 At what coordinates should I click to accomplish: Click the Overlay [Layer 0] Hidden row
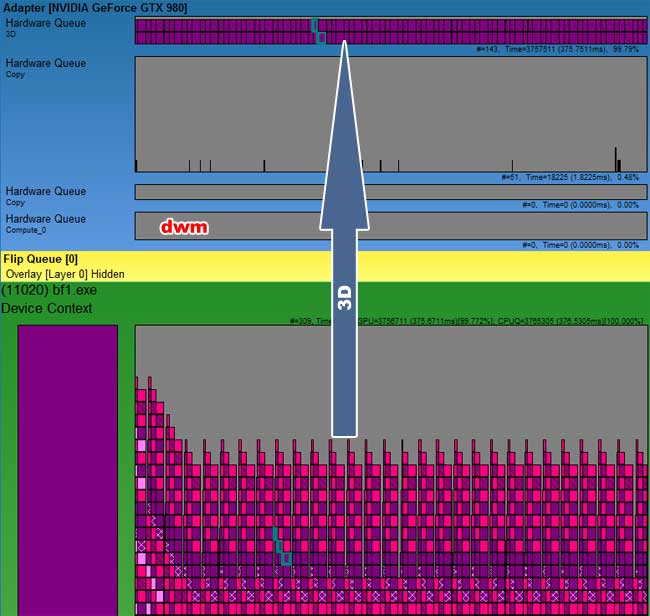[65, 273]
